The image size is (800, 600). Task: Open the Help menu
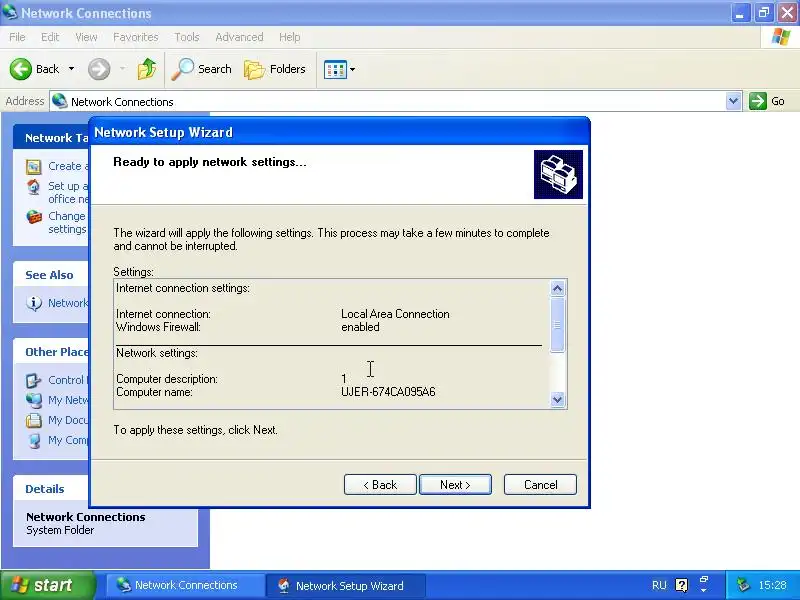coord(289,37)
